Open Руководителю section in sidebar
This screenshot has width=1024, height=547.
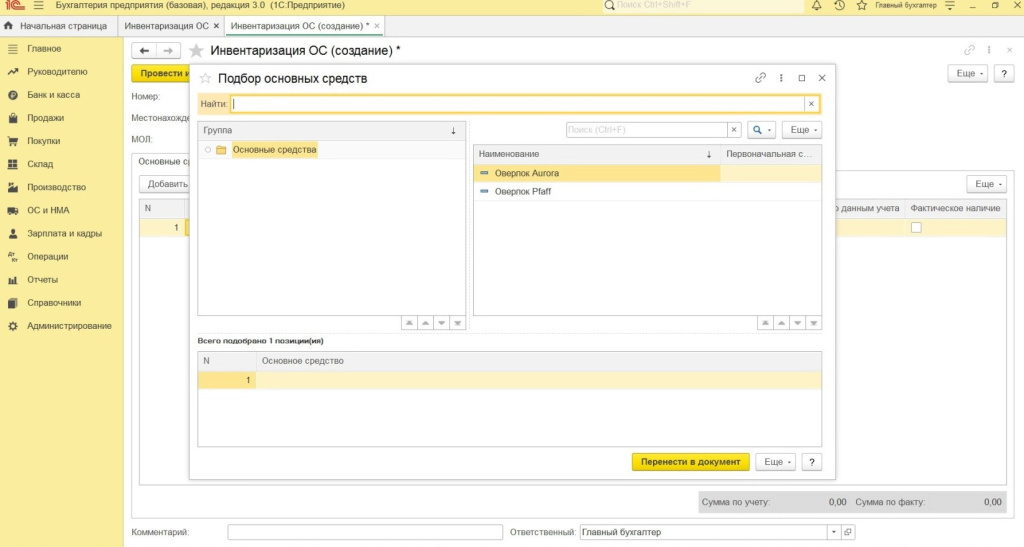[x=57, y=72]
